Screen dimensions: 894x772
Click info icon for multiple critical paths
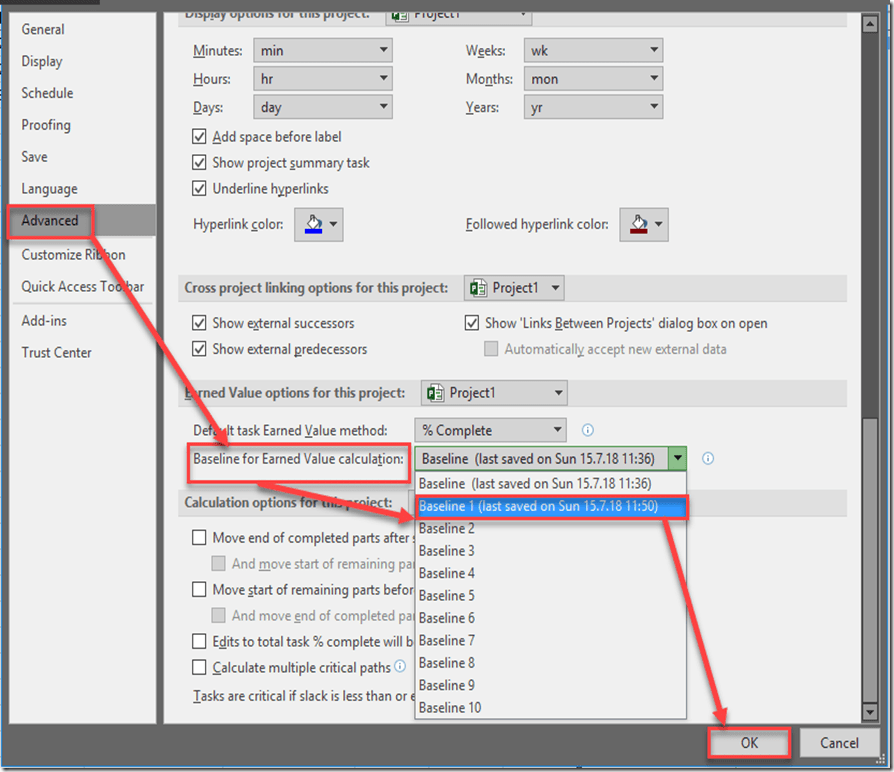400,666
